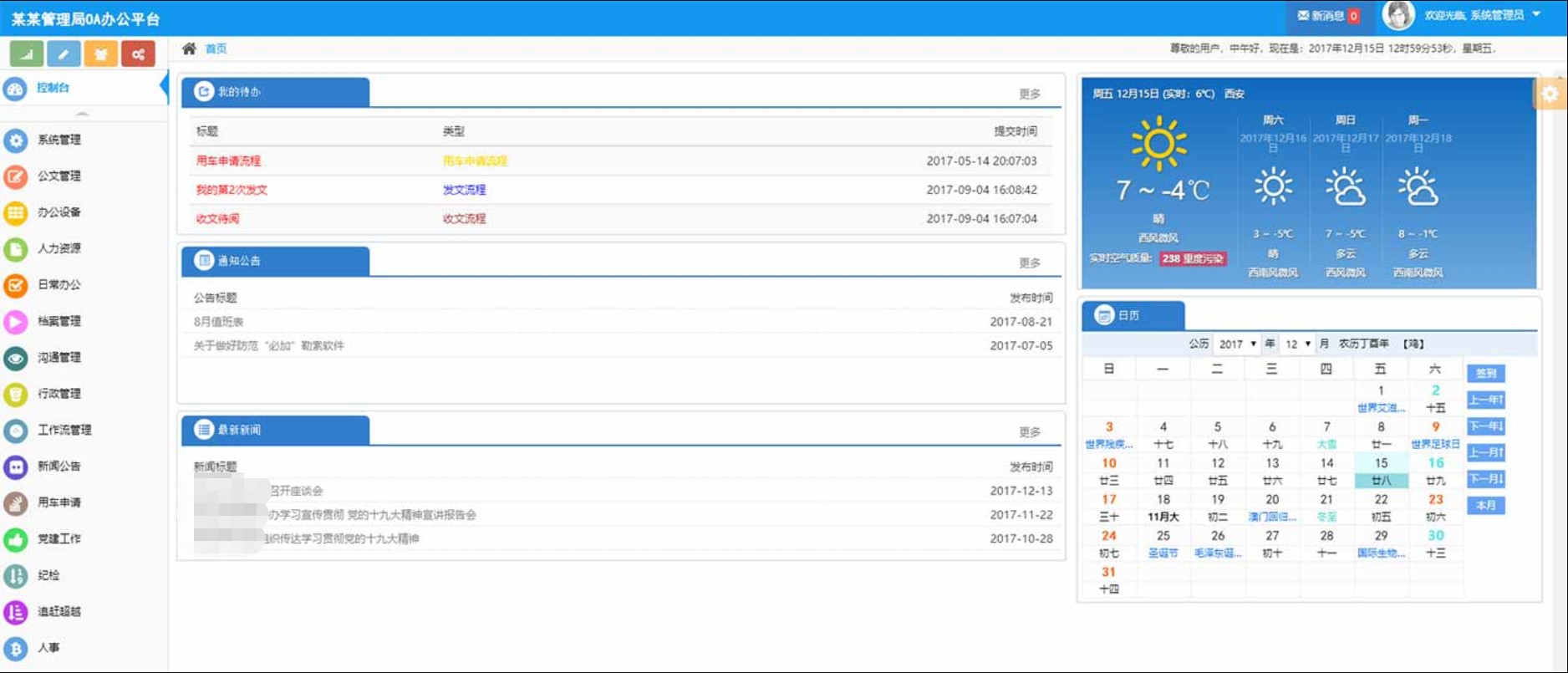
Task: Click the 系统管理 gear icon in sidebar
Action: pyautogui.click(x=16, y=140)
